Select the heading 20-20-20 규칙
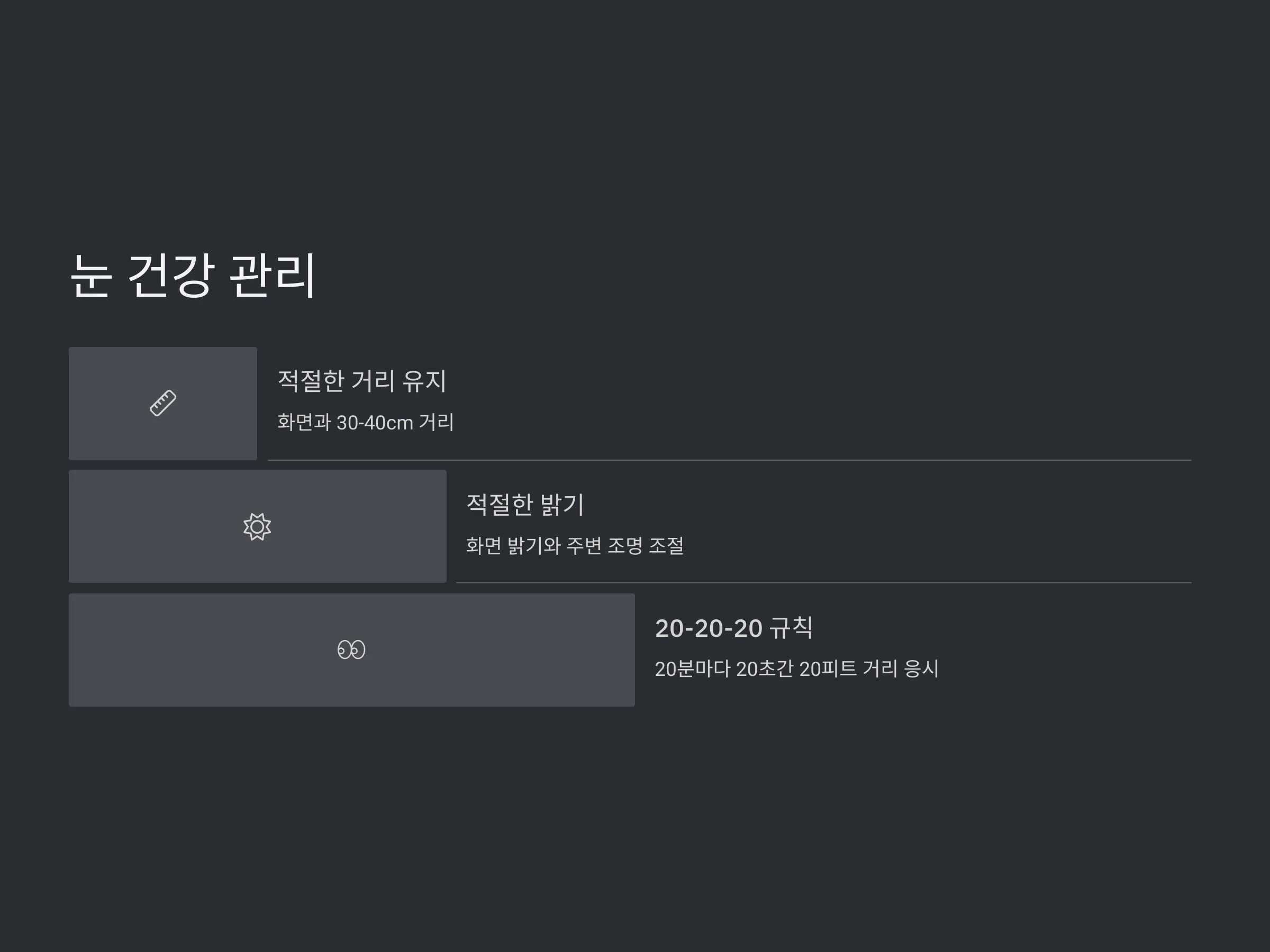Image resolution: width=1270 pixels, height=952 pixels. pos(734,628)
